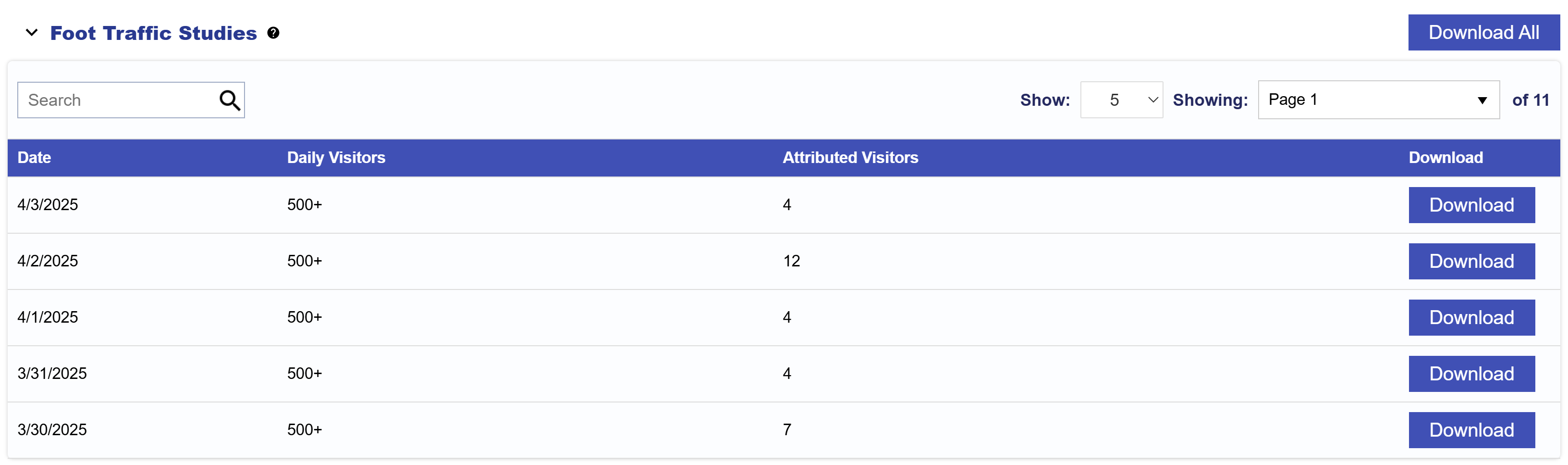Download the 3/30/2025 study
The image size is (1568, 465).
(x=1471, y=430)
